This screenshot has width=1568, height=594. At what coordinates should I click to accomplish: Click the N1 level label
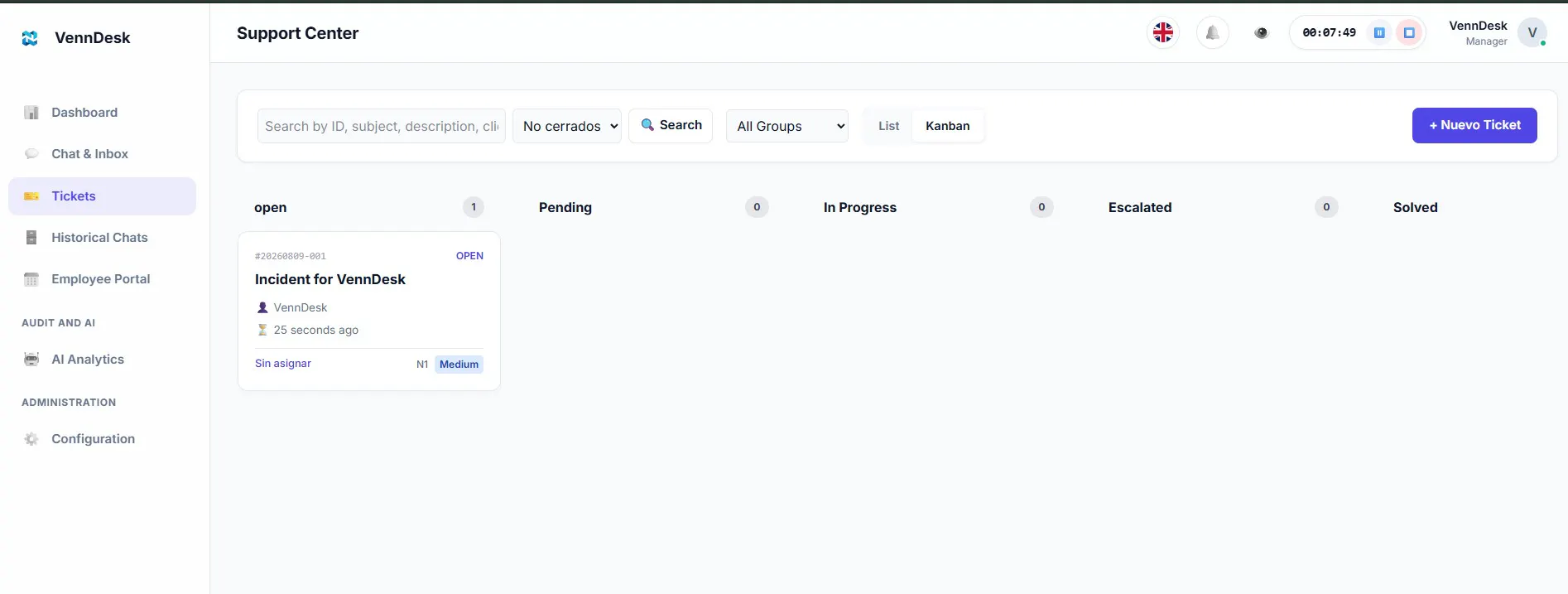click(422, 365)
